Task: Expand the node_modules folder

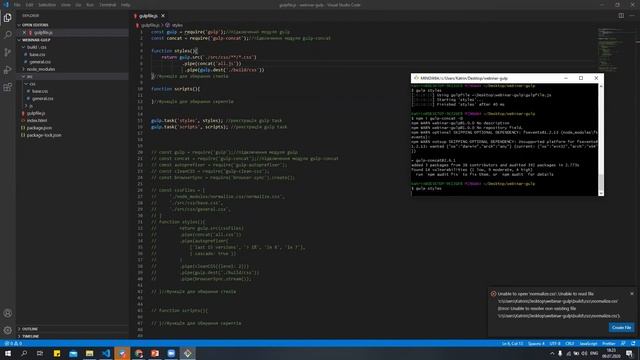Action: [40, 69]
